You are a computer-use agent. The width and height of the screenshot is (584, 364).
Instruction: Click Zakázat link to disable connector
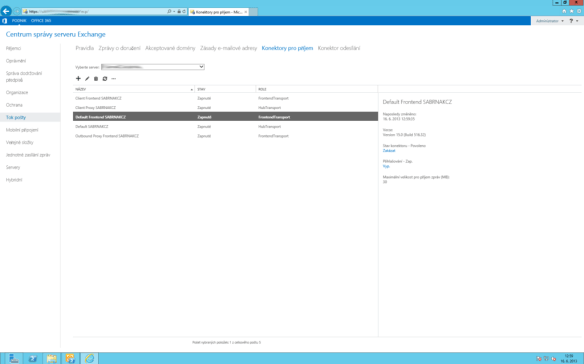pos(389,151)
